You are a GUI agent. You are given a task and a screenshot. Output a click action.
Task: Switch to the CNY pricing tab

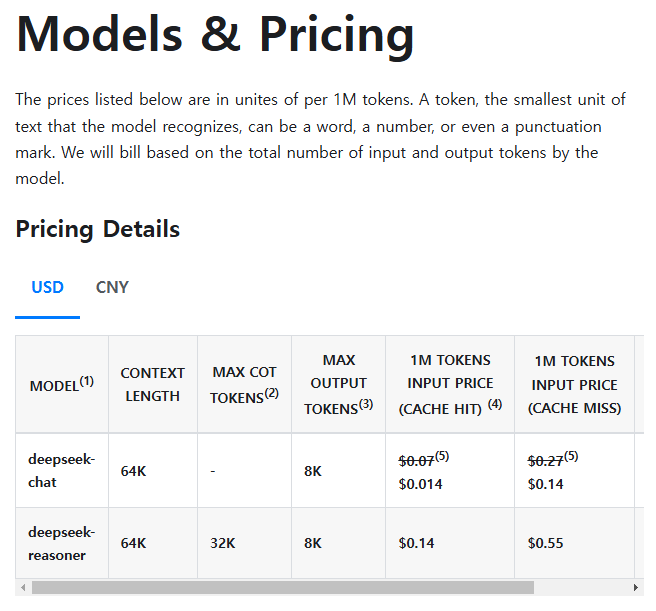coord(112,287)
